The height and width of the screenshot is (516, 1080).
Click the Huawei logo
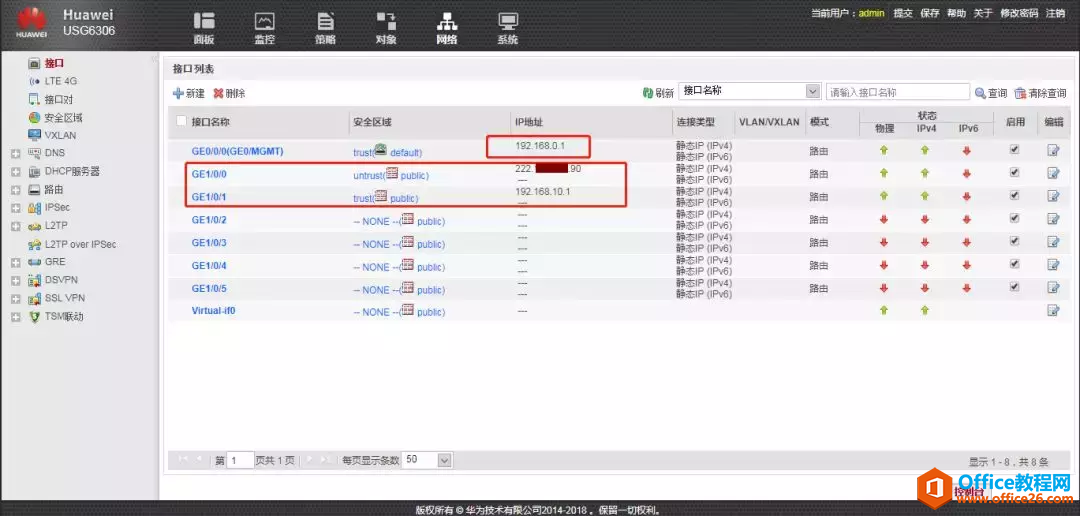click(x=31, y=21)
